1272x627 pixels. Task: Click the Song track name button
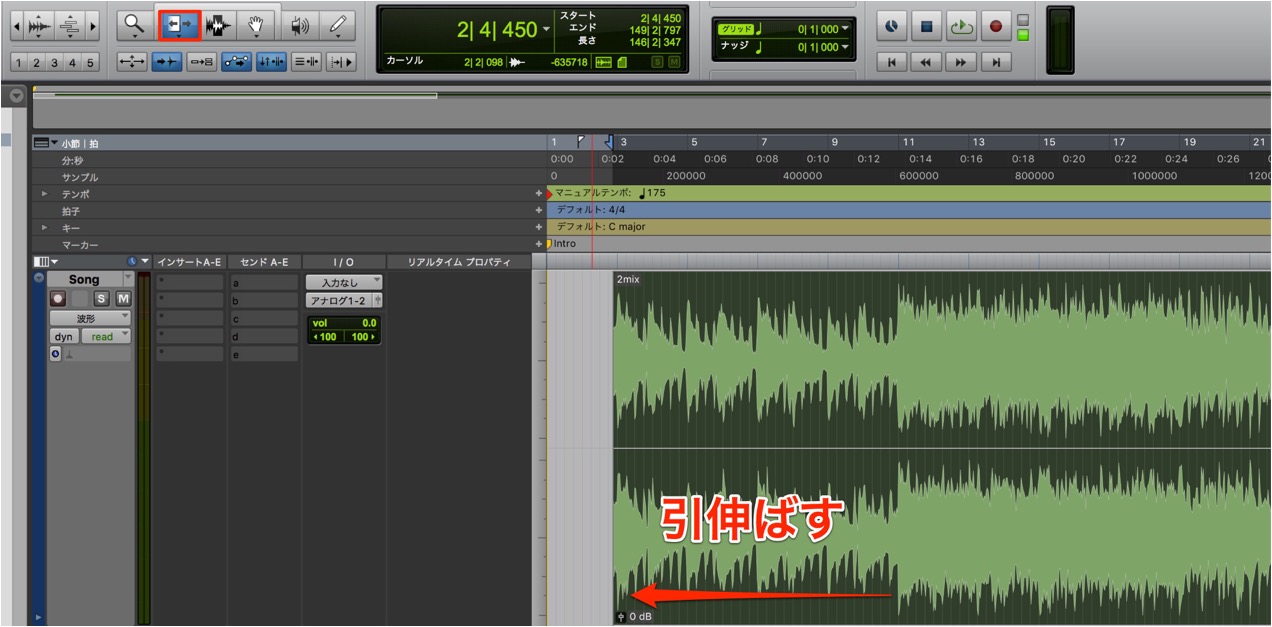84,280
